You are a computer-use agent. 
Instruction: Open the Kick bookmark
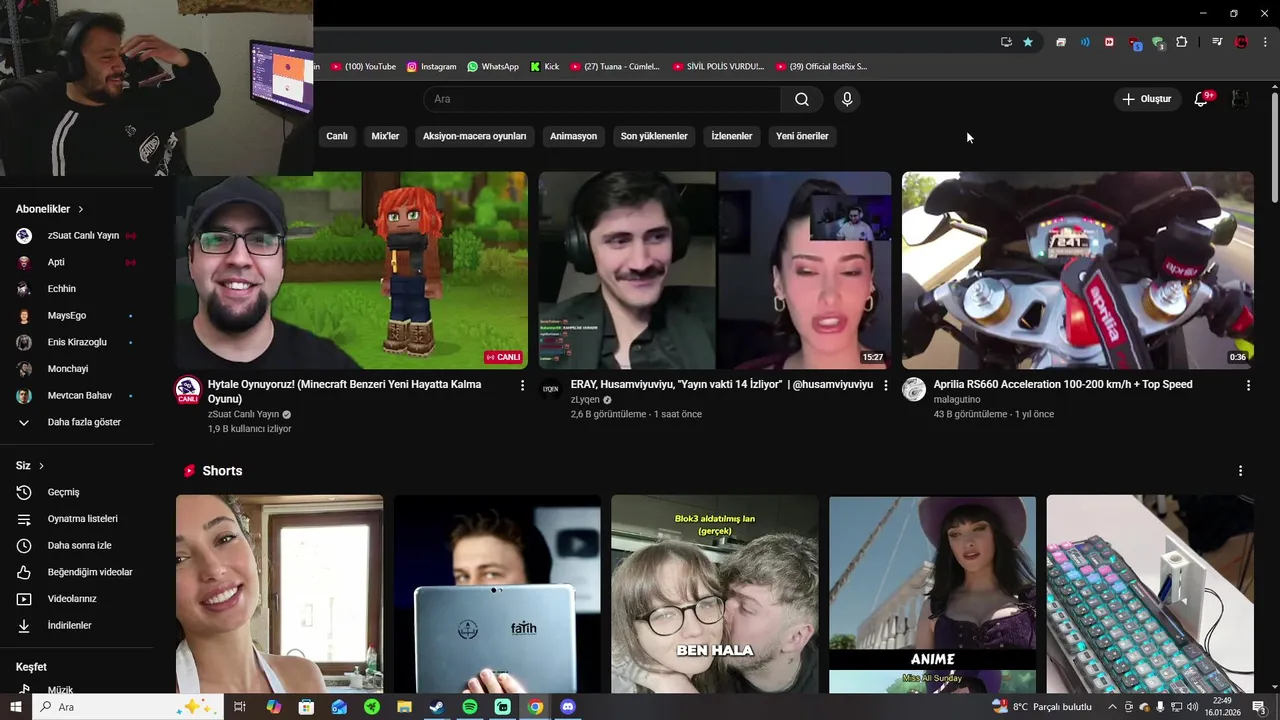tap(544, 67)
